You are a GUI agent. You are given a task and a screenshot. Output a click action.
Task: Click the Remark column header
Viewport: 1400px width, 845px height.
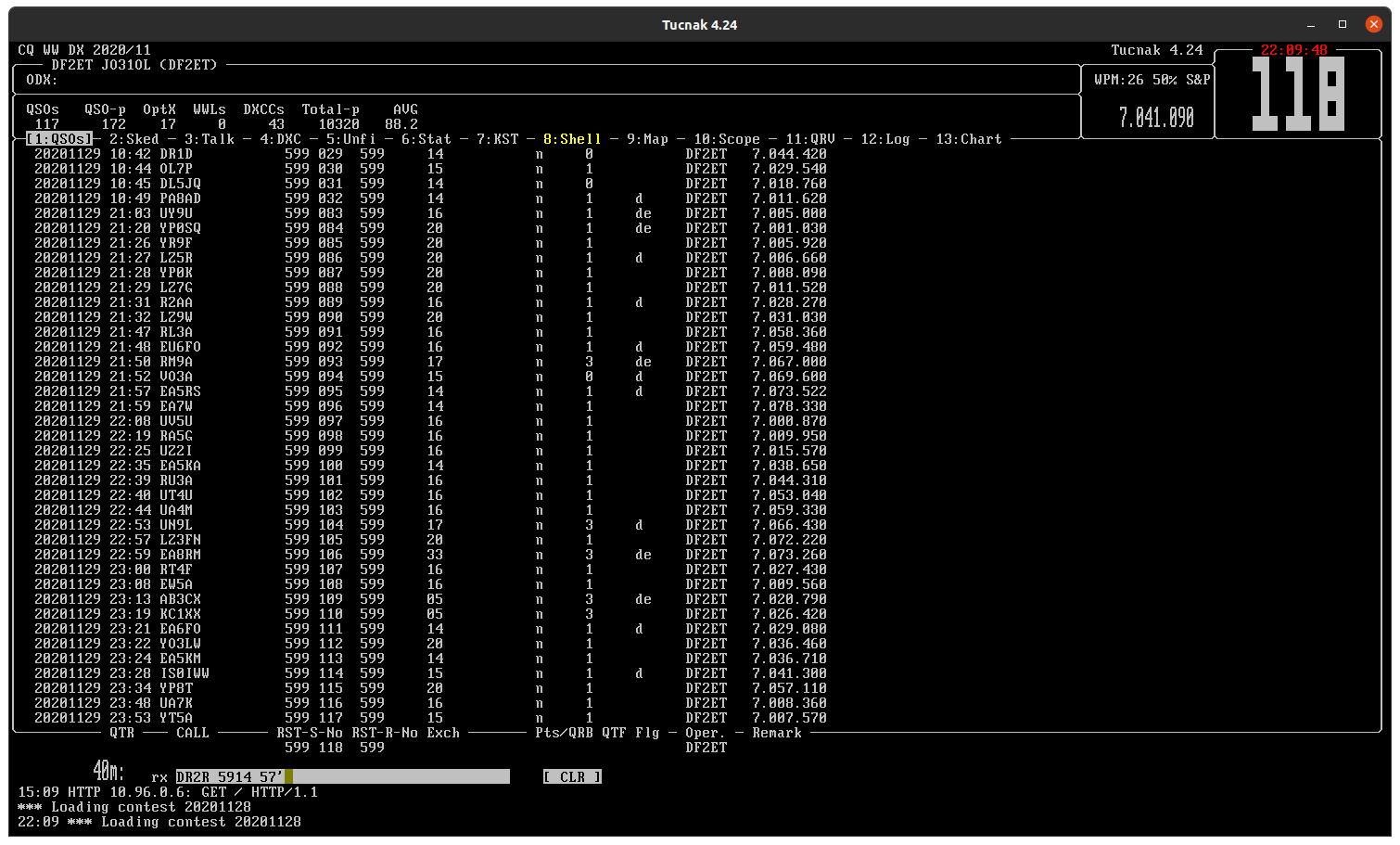(x=777, y=733)
